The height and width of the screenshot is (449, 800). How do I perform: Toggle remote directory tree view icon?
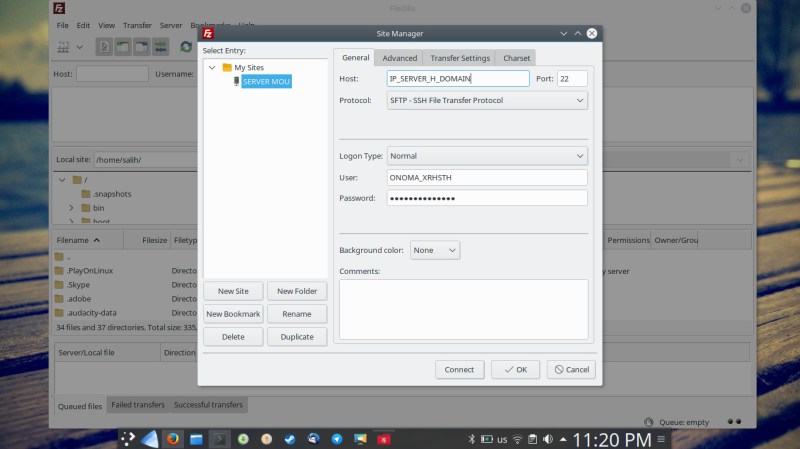[141, 47]
